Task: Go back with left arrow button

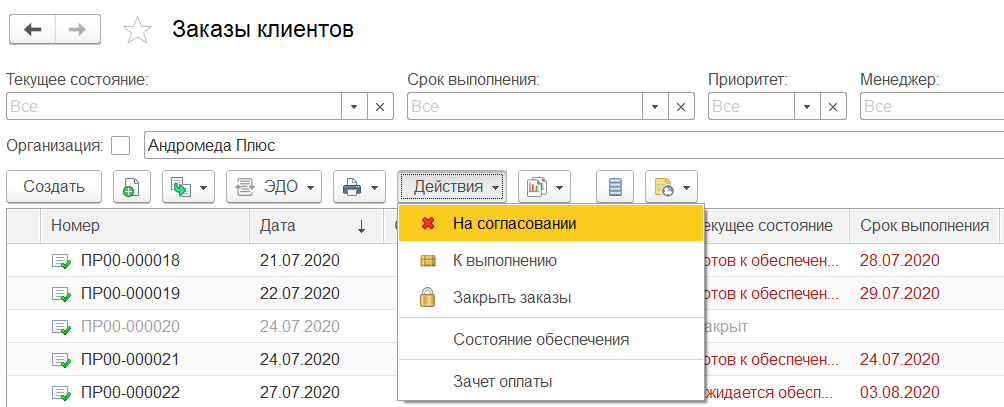Action: tap(32, 30)
